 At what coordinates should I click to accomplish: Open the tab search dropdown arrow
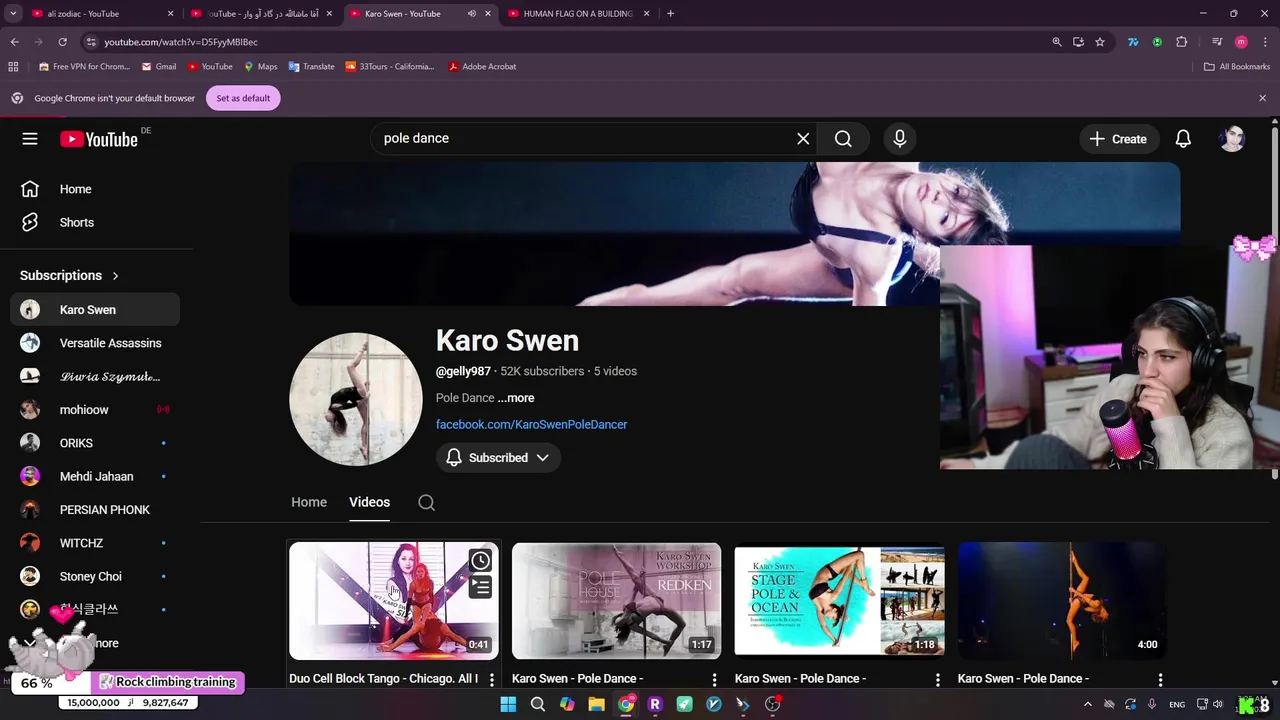coord(13,14)
